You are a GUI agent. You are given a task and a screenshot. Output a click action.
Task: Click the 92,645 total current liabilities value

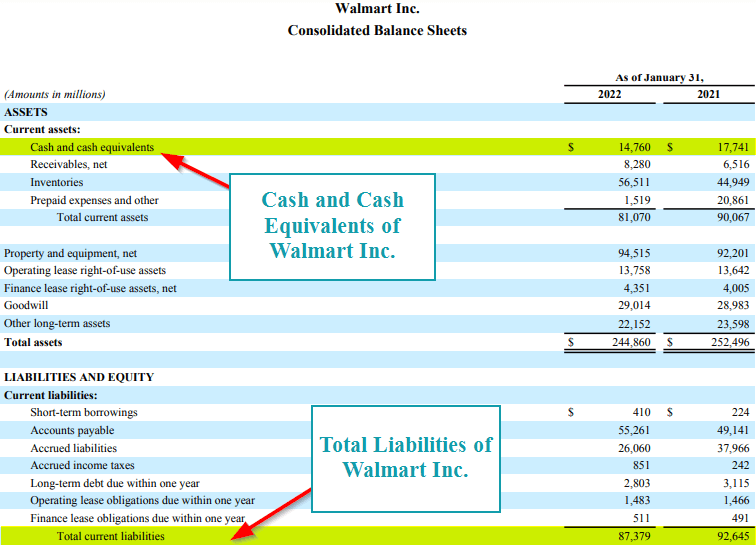[733, 536]
